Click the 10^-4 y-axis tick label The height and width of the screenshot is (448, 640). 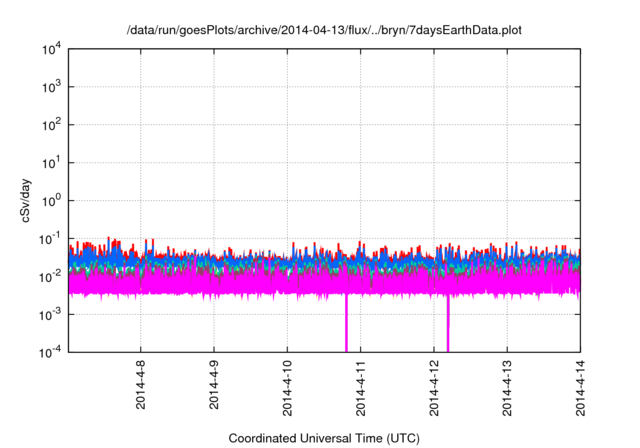pyautogui.click(x=50, y=352)
